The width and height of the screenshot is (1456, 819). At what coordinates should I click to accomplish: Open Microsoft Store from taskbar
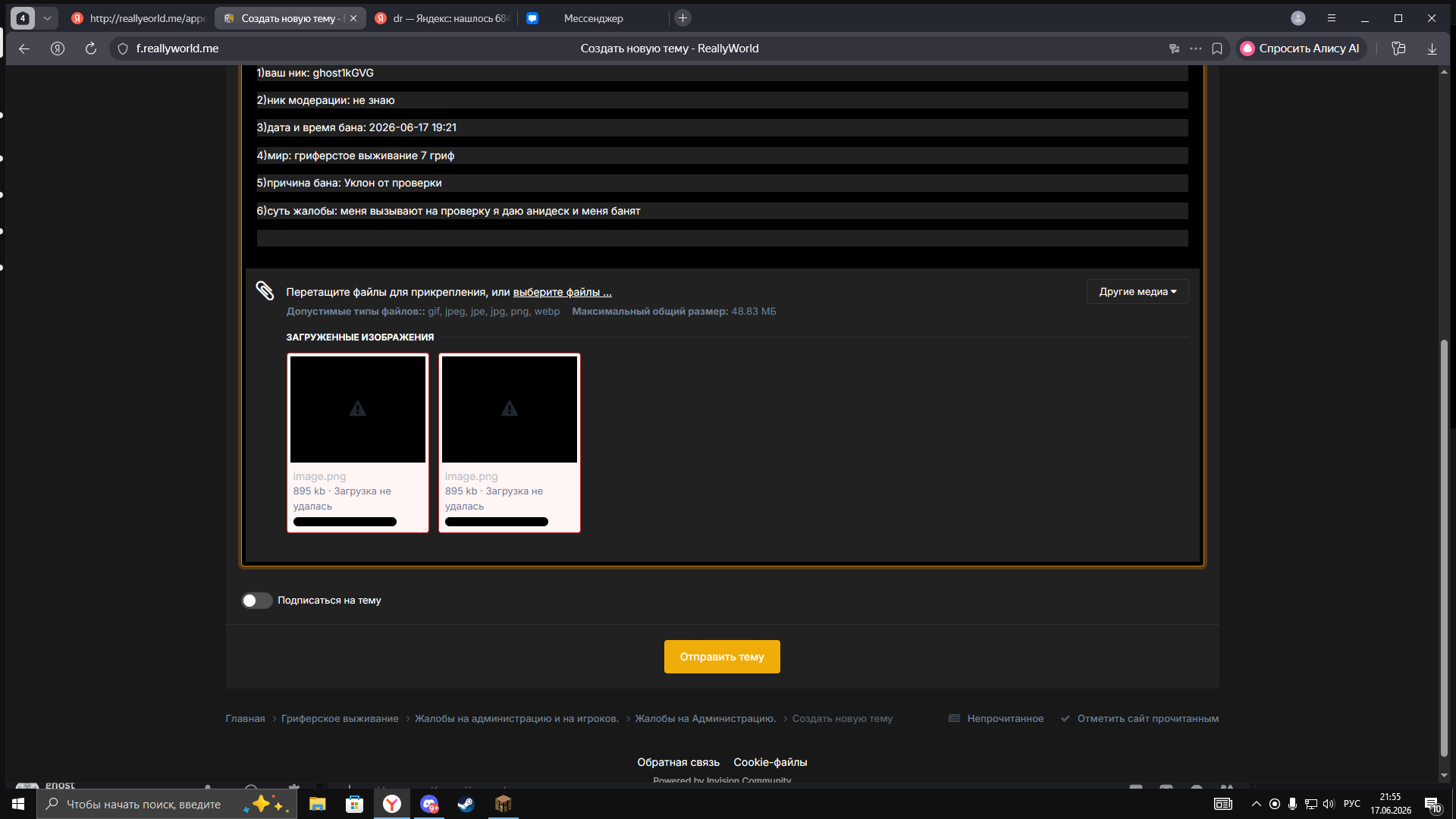(354, 804)
